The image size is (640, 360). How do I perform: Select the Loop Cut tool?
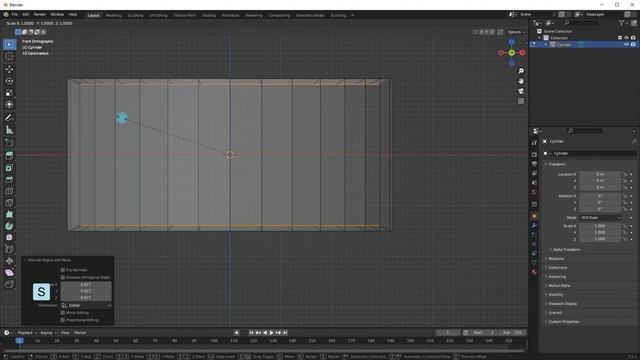point(9,191)
